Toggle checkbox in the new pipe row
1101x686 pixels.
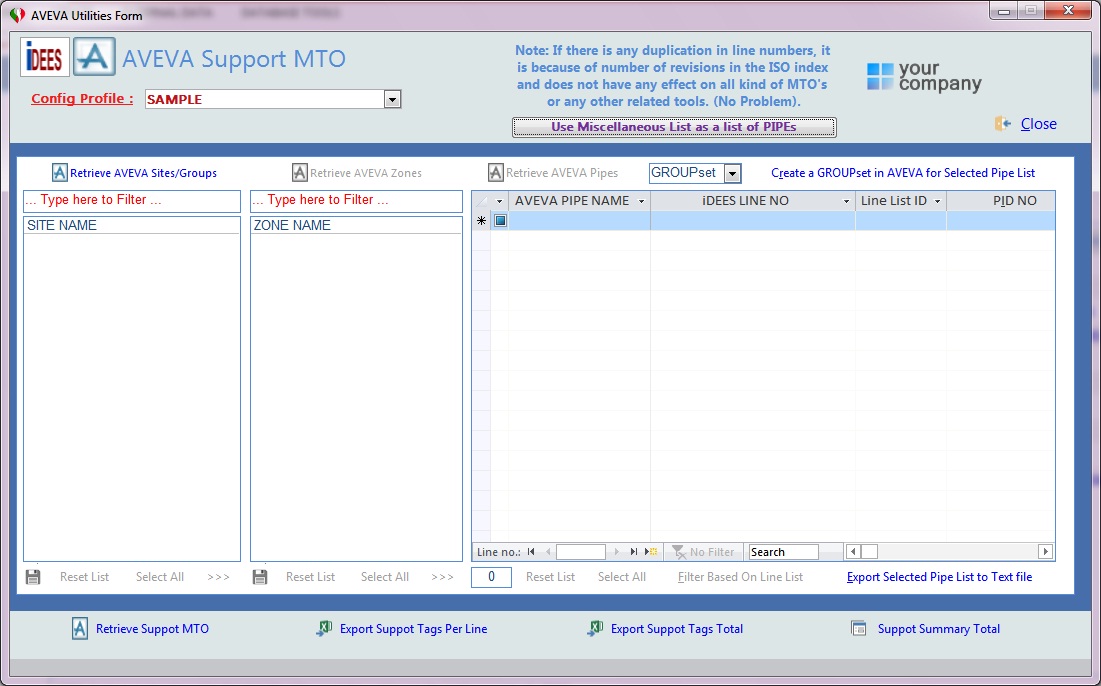(500, 220)
